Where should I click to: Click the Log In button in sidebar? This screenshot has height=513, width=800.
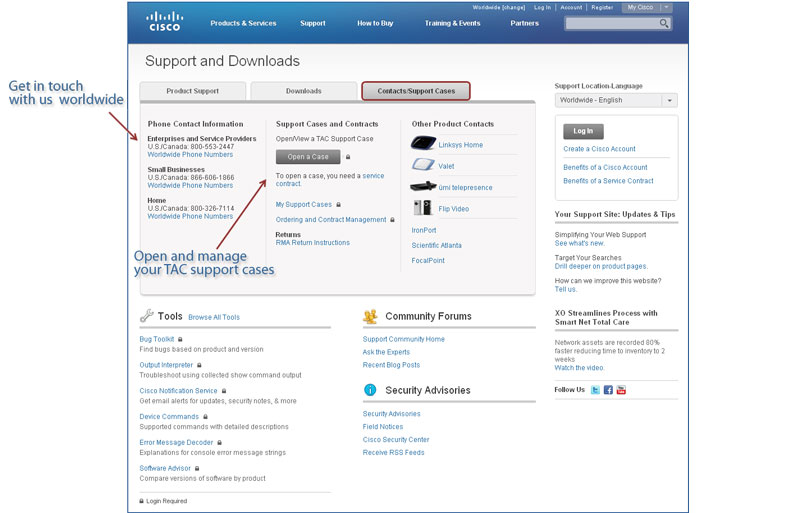click(x=583, y=131)
